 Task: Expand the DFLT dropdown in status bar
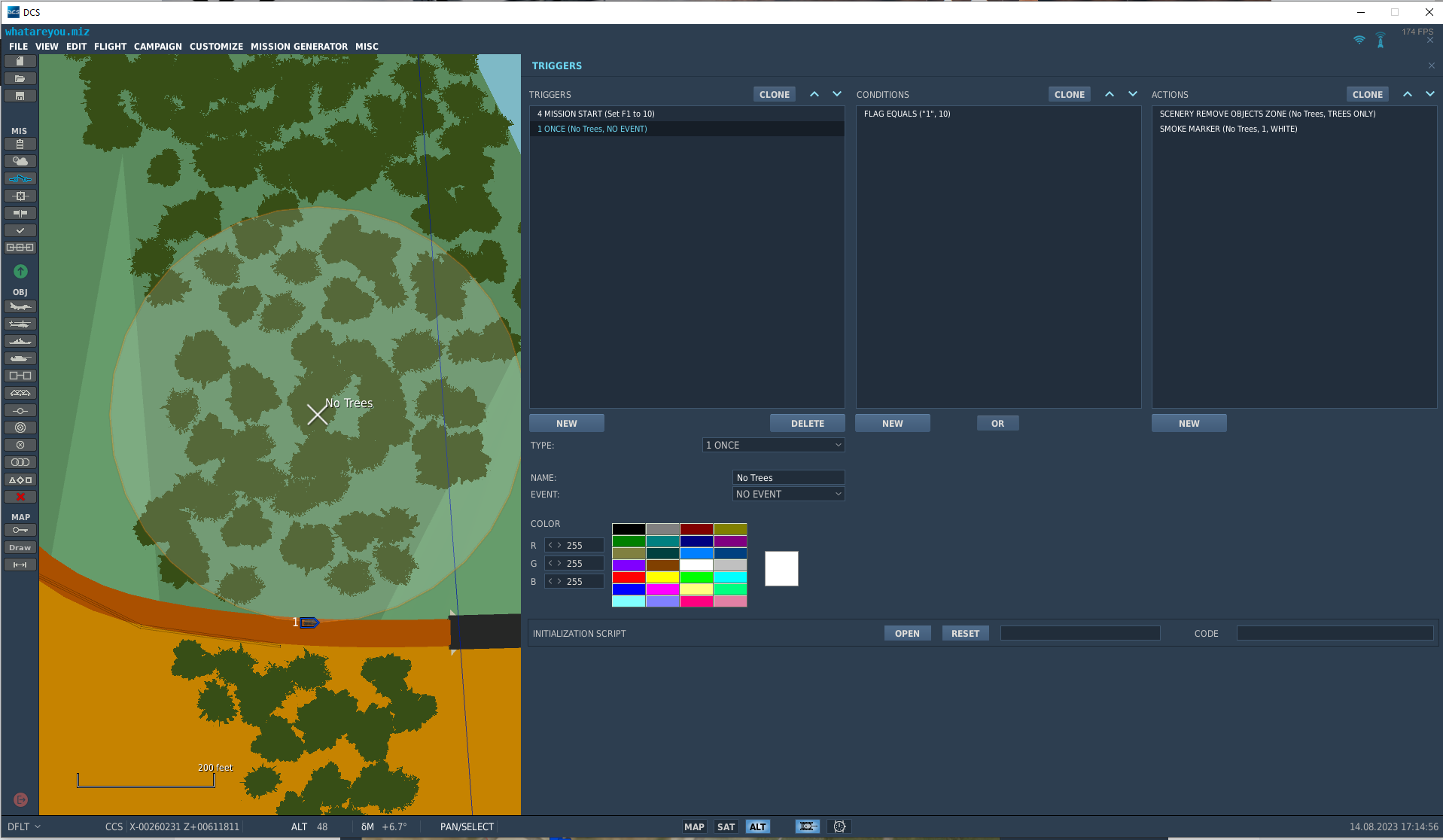[24, 826]
